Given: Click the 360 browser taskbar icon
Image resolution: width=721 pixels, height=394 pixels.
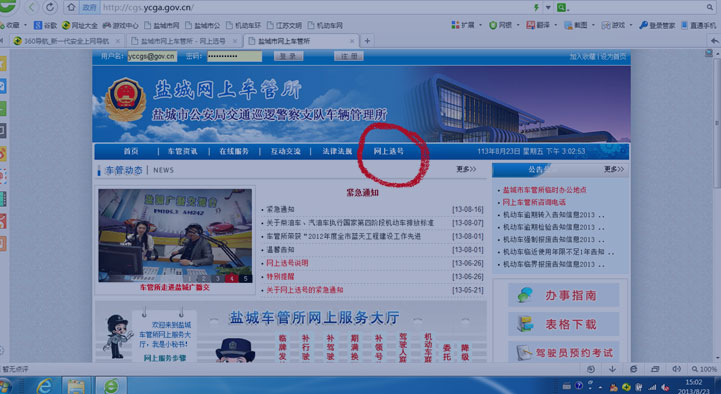Looking at the screenshot, I should 111,385.
